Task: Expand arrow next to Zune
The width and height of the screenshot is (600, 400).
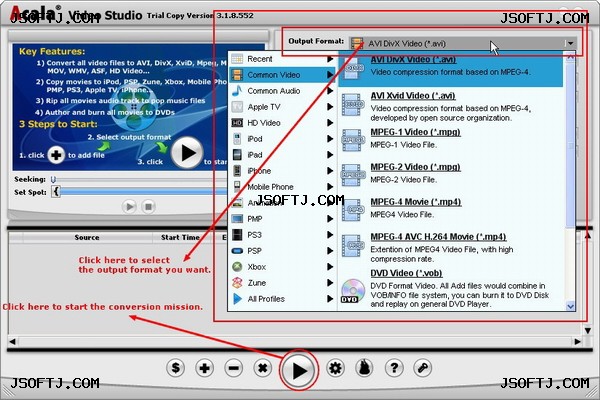Action: (330, 283)
